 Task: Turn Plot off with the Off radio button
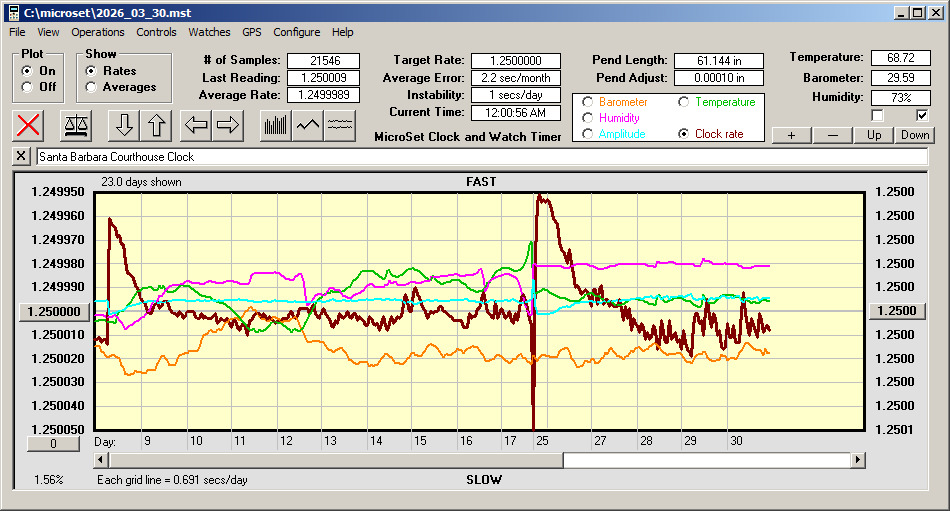click(27, 87)
